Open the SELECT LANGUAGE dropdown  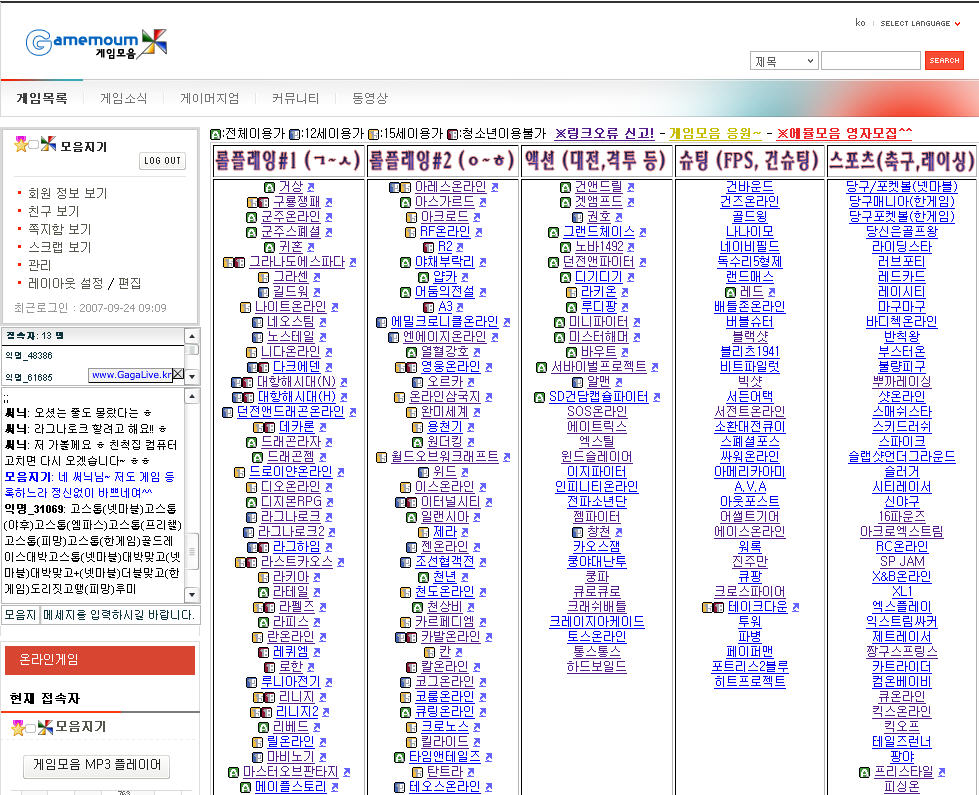click(919, 23)
